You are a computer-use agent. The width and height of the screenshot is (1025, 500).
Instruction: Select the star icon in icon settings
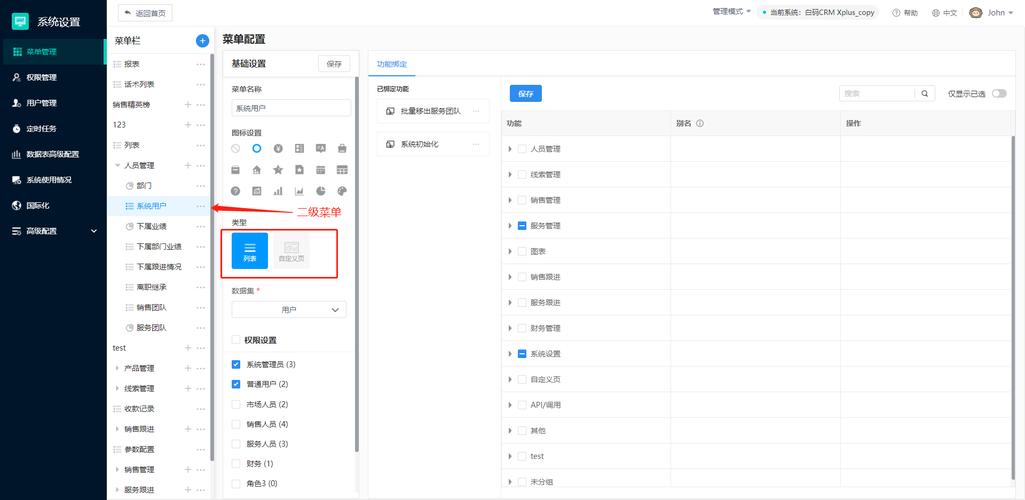[278, 170]
